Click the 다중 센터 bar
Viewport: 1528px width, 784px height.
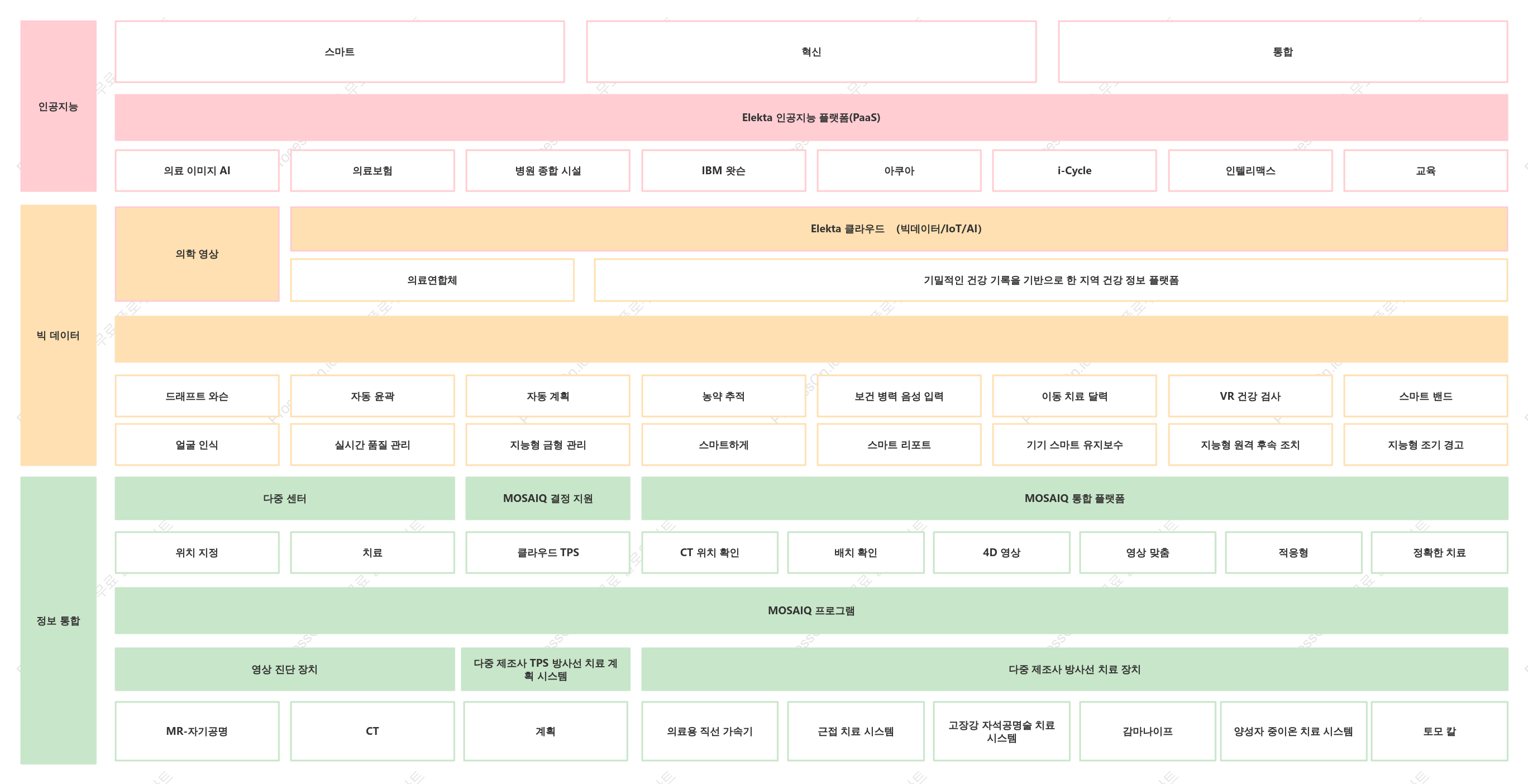point(285,498)
